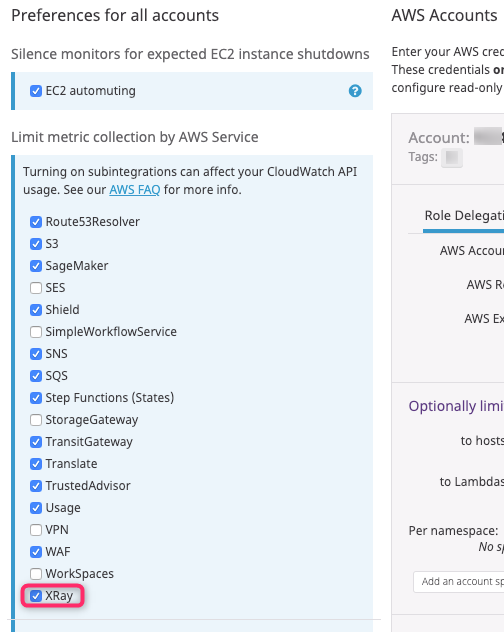The height and width of the screenshot is (632, 504).
Task: Uncheck the Route53Resolver checkbox
Action: 36,222
